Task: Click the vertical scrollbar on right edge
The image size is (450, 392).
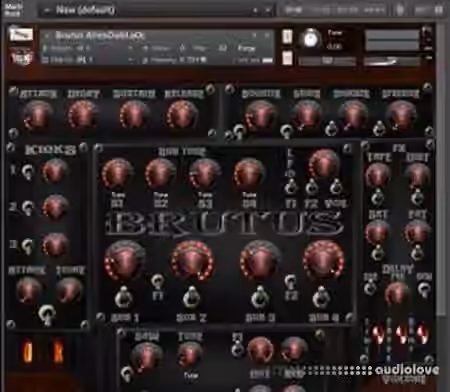Action: pyautogui.click(x=441, y=170)
